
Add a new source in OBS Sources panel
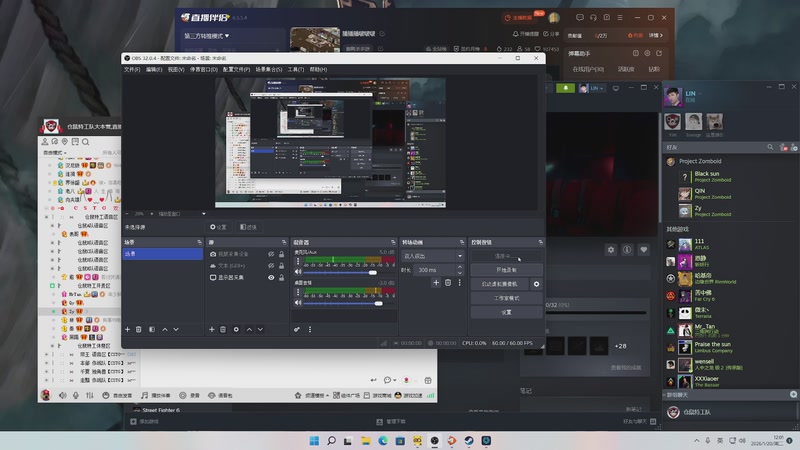212,330
